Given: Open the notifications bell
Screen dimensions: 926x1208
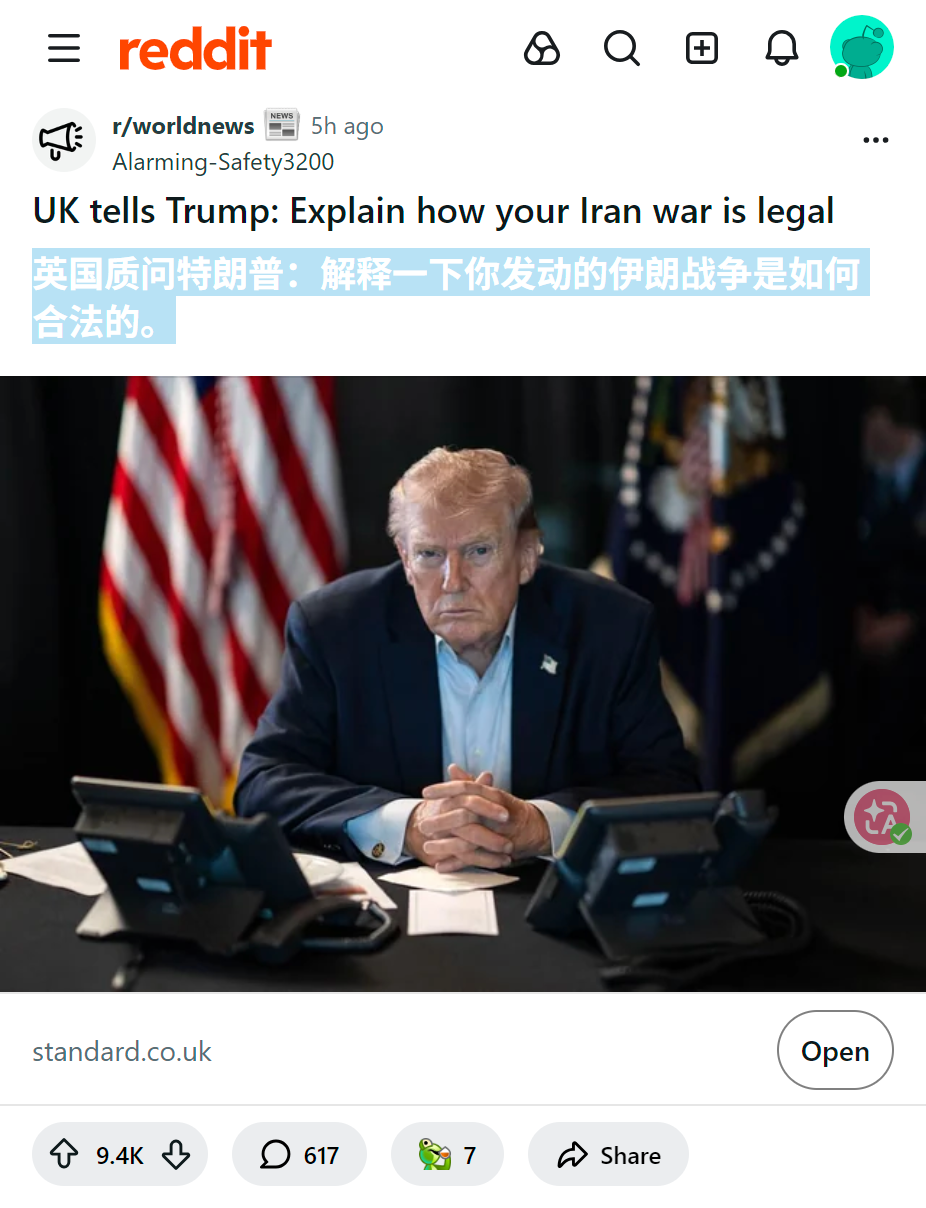Looking at the screenshot, I should tap(782, 48).
